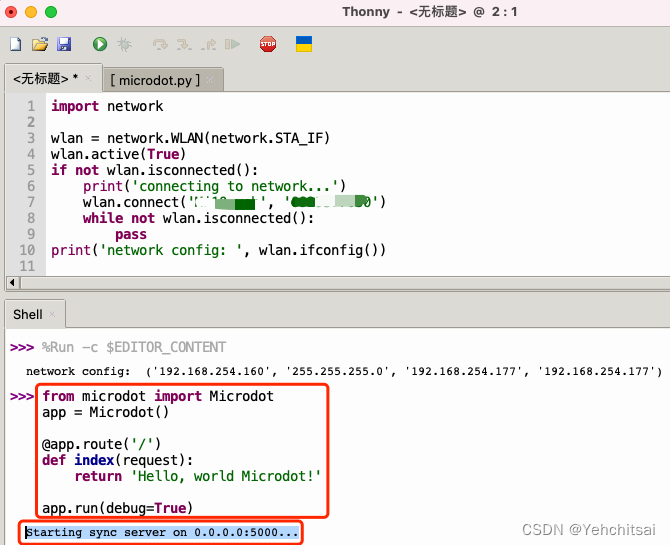Click the print 'network config:' line in editor
This screenshot has width=670, height=545.
click(218, 250)
